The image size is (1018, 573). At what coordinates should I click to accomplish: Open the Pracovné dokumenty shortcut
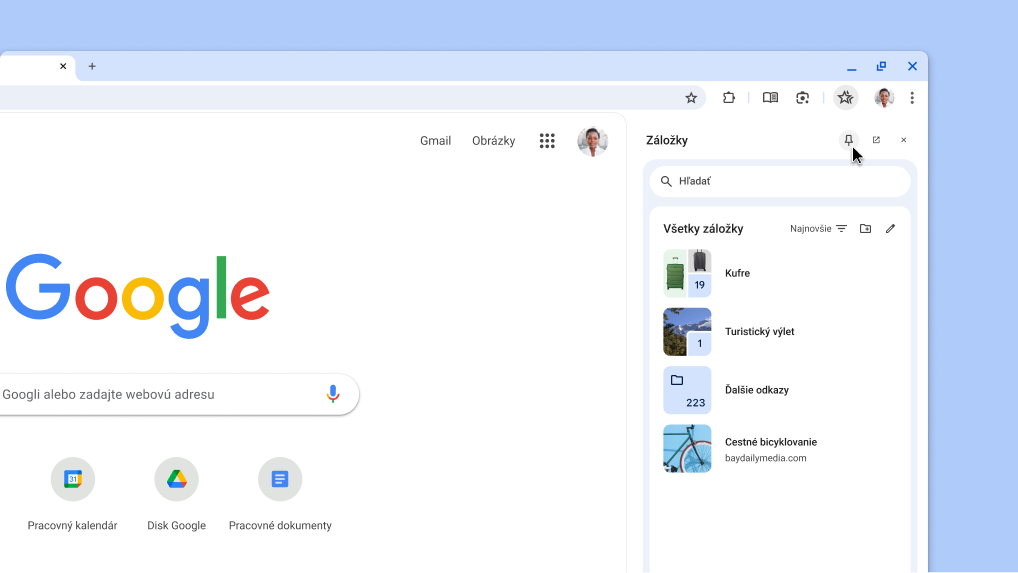pos(280,494)
